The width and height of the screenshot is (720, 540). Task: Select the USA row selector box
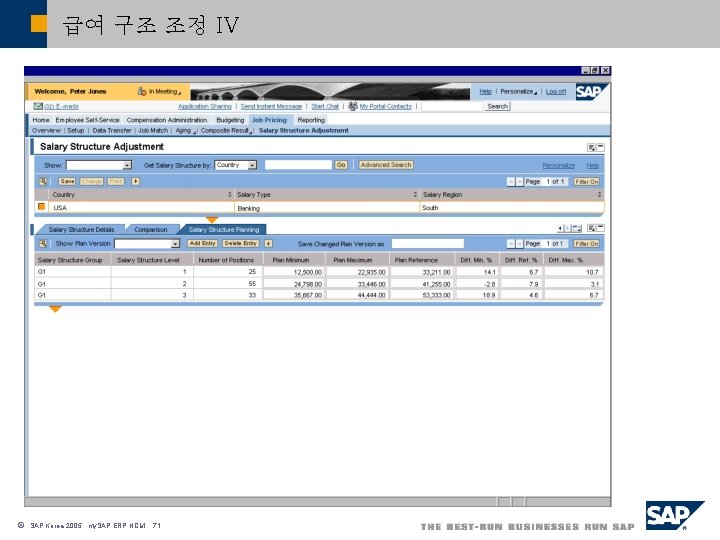click(42, 207)
